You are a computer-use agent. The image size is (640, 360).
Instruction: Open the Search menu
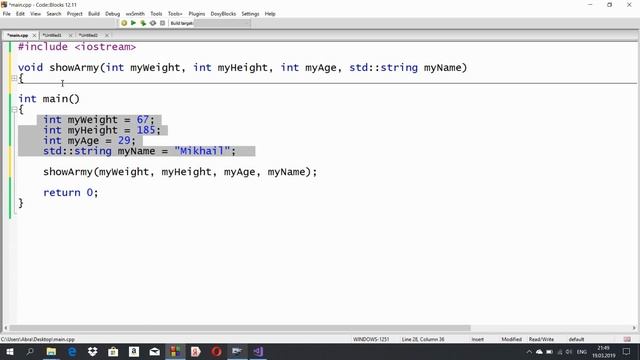pyautogui.click(x=53, y=14)
